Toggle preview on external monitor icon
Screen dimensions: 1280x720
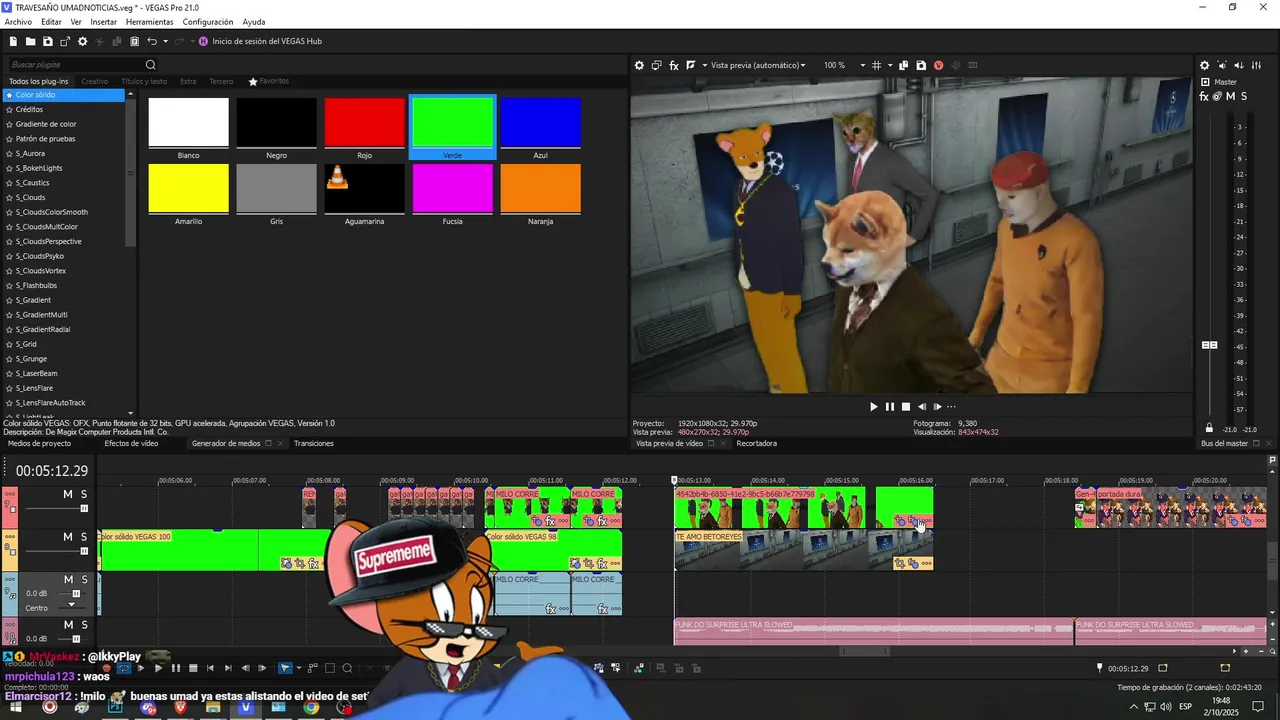pos(656,65)
